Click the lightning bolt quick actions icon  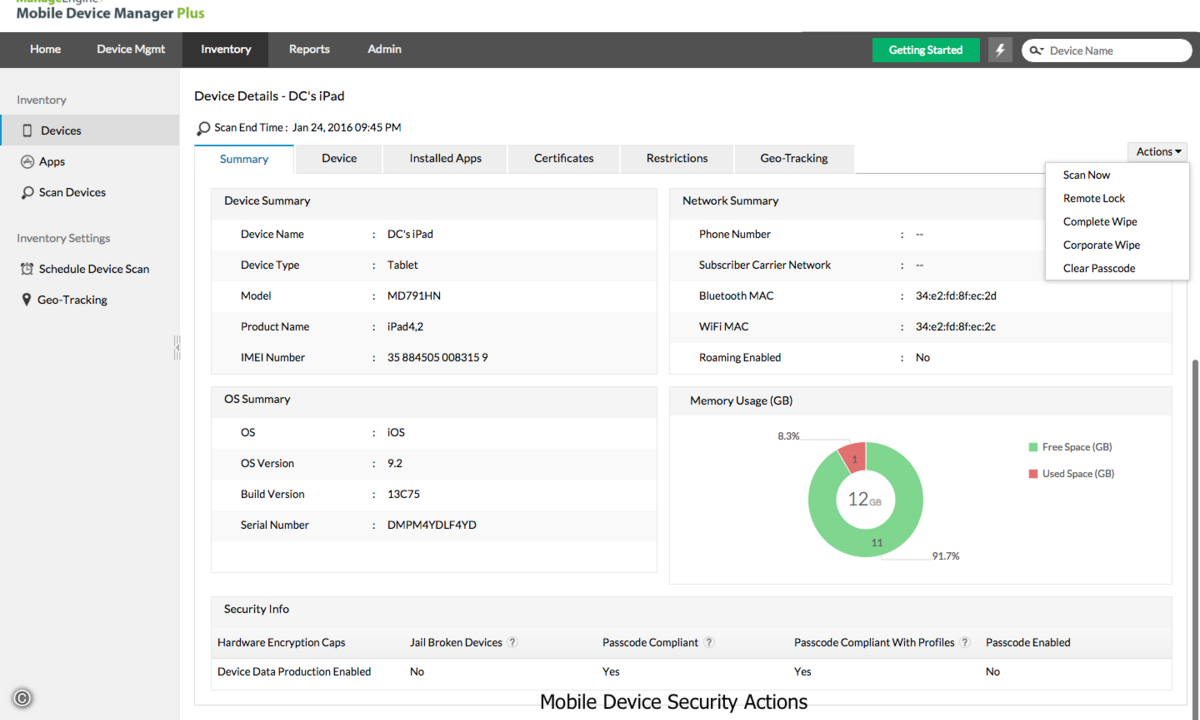1000,50
